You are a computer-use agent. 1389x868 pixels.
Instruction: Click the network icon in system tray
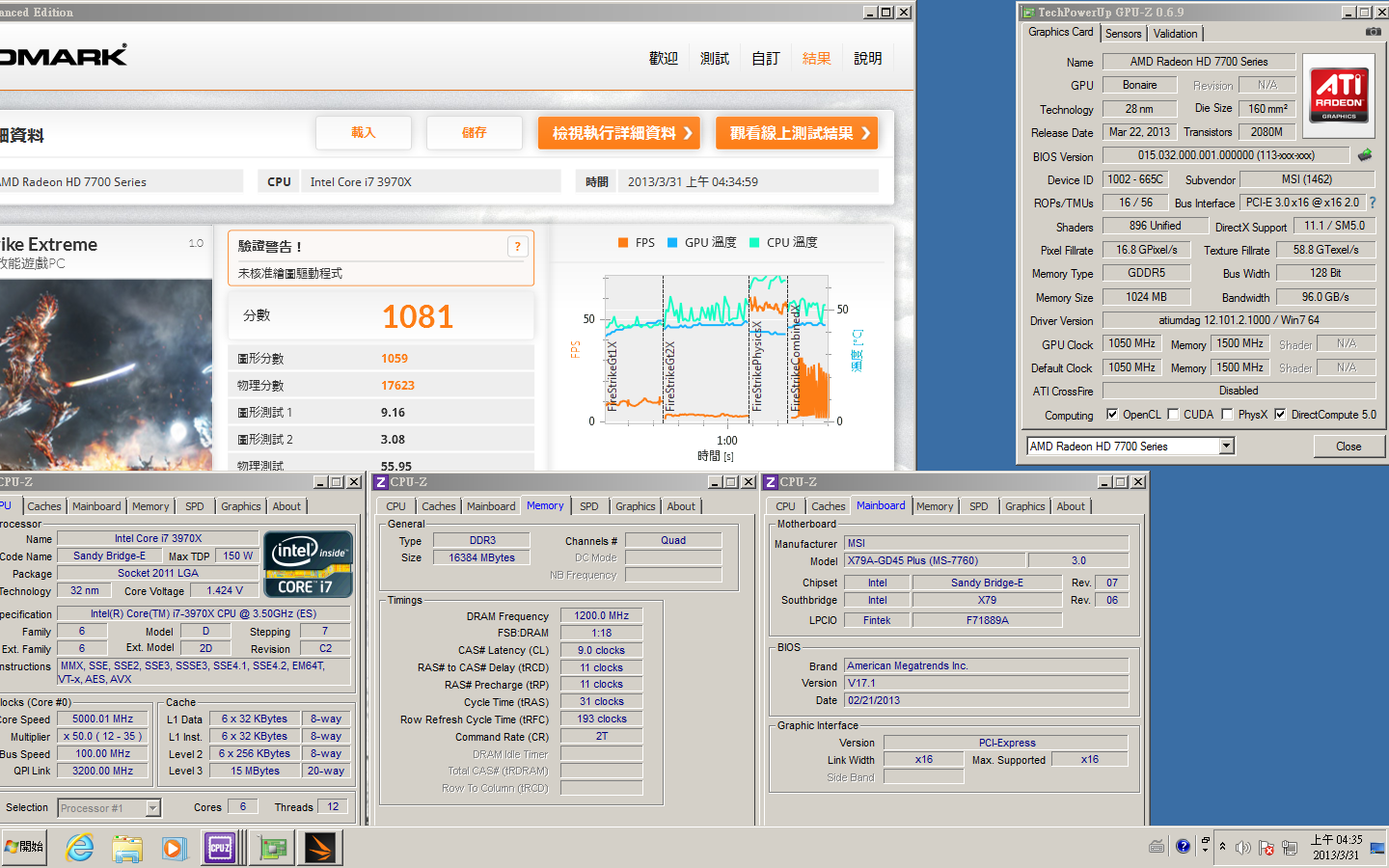coord(1290,848)
